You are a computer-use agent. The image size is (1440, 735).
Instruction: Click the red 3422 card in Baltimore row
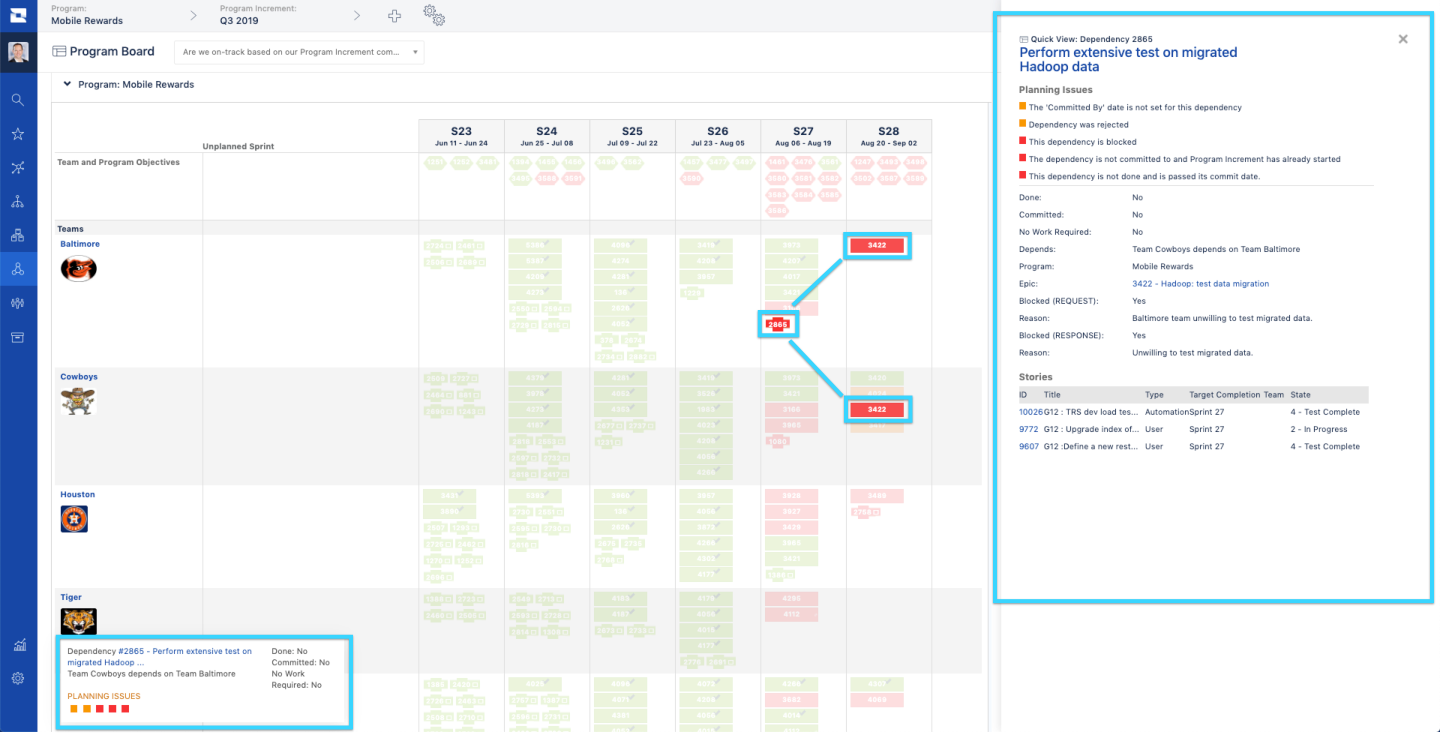click(x=877, y=245)
